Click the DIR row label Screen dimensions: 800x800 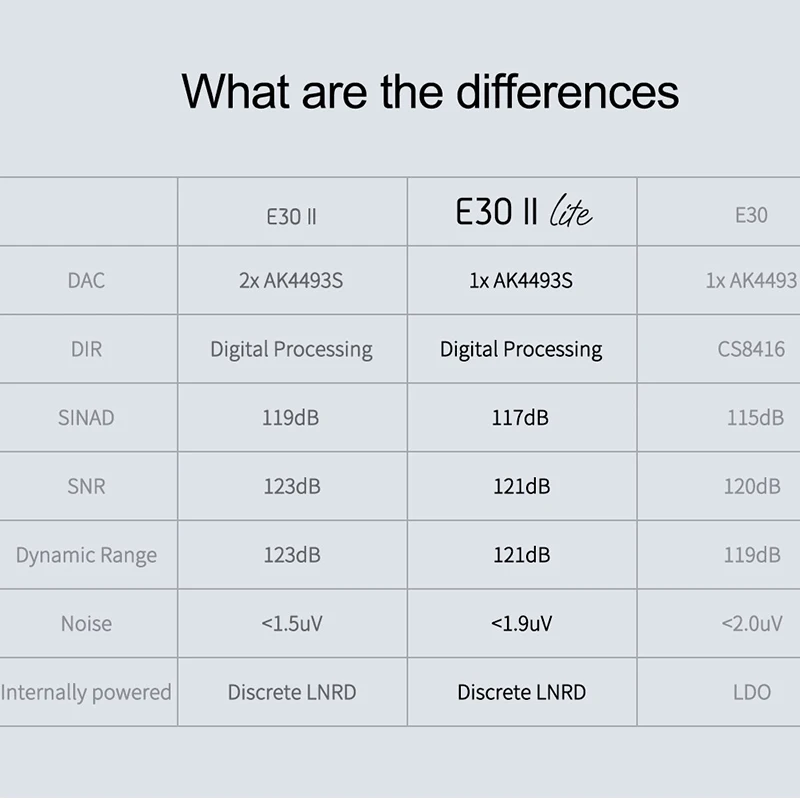point(86,350)
